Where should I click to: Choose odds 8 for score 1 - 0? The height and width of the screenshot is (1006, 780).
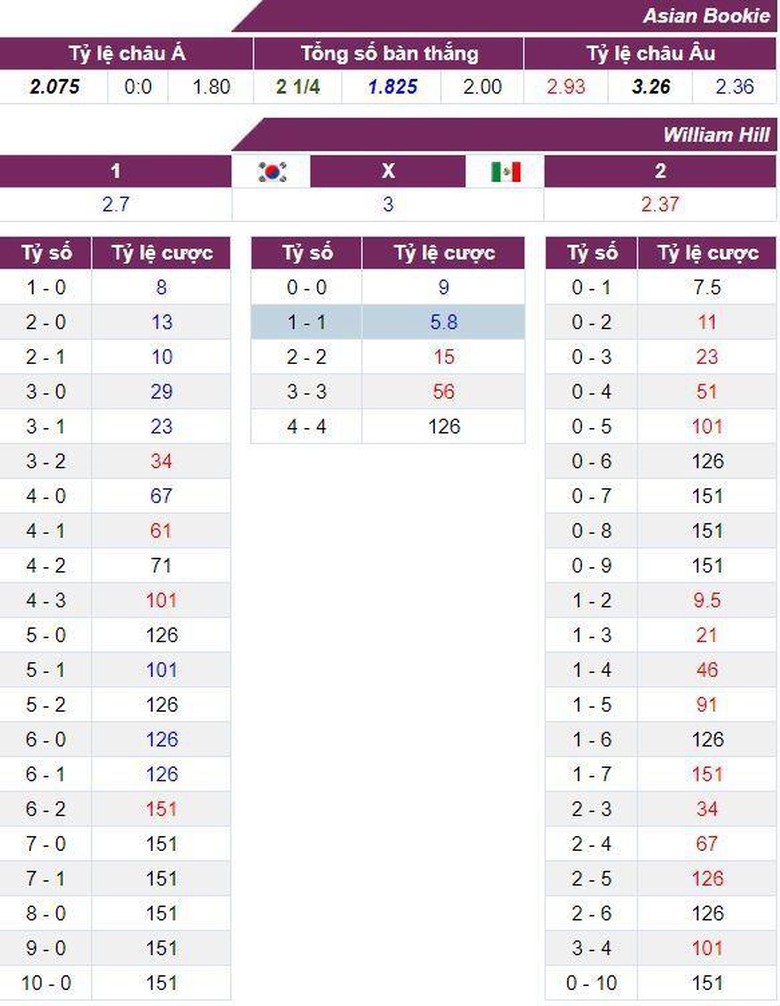pyautogui.click(x=161, y=288)
